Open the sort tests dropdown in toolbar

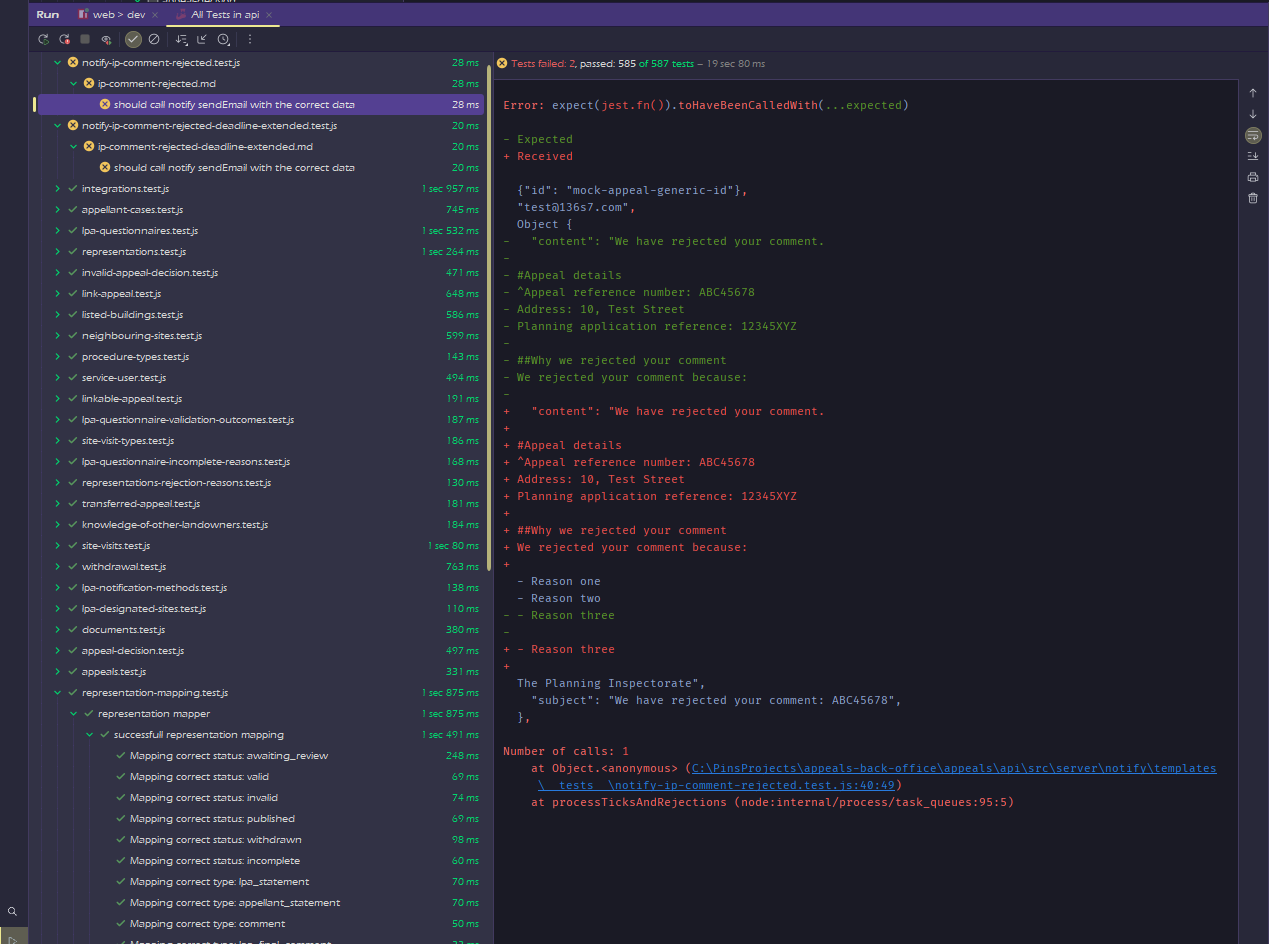click(181, 39)
